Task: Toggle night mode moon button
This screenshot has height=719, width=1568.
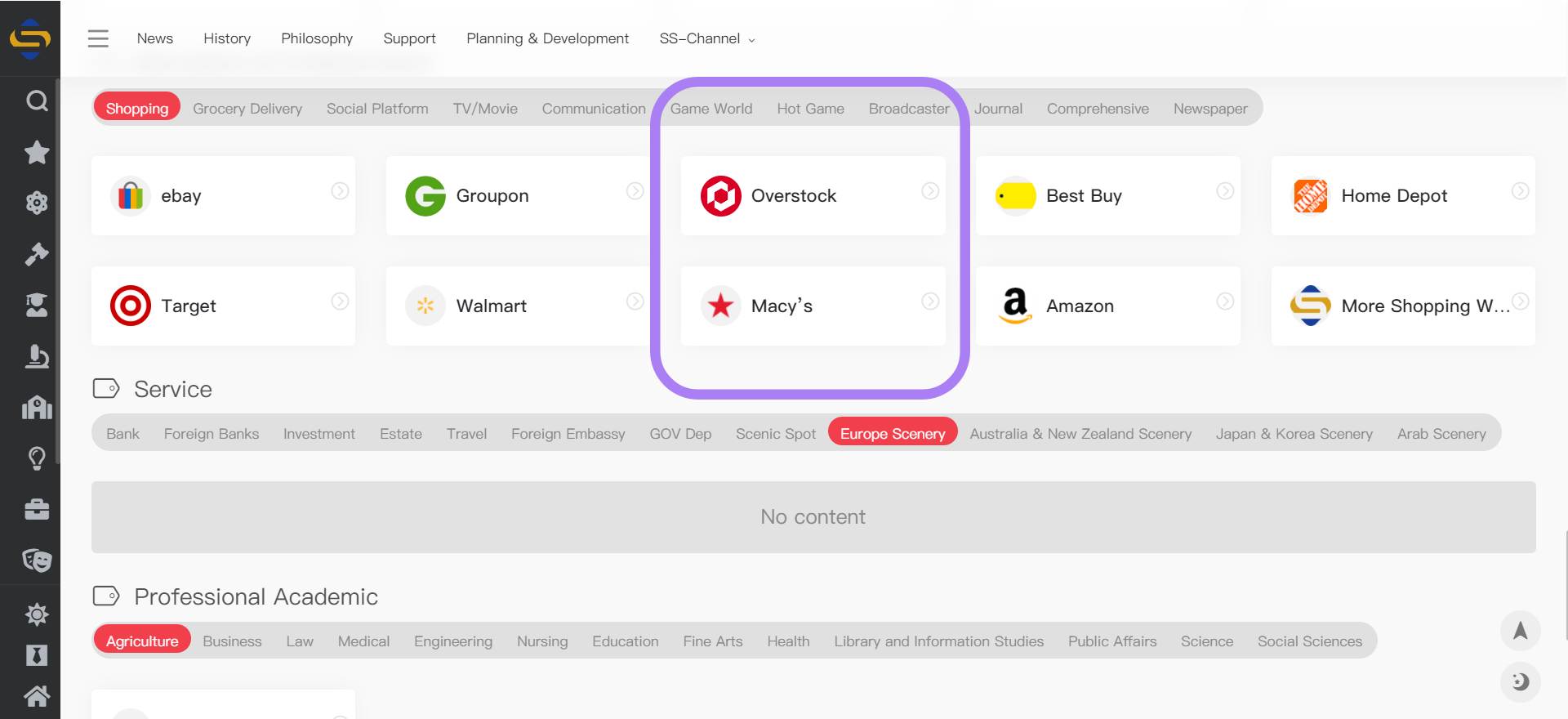Action: [x=1520, y=681]
